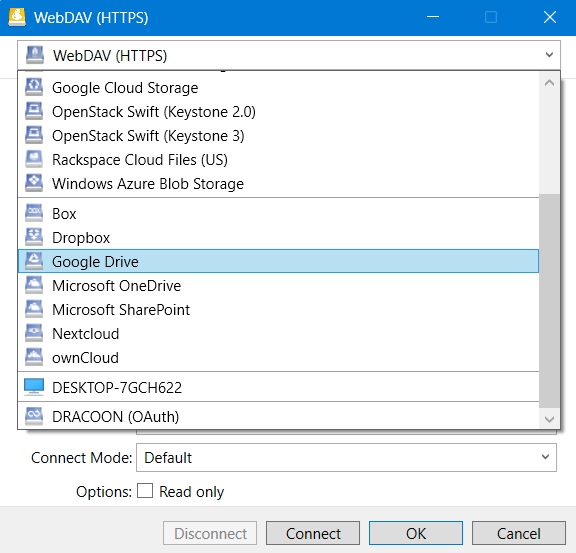Click the Microsoft OneDrive icon

[x=34, y=286]
